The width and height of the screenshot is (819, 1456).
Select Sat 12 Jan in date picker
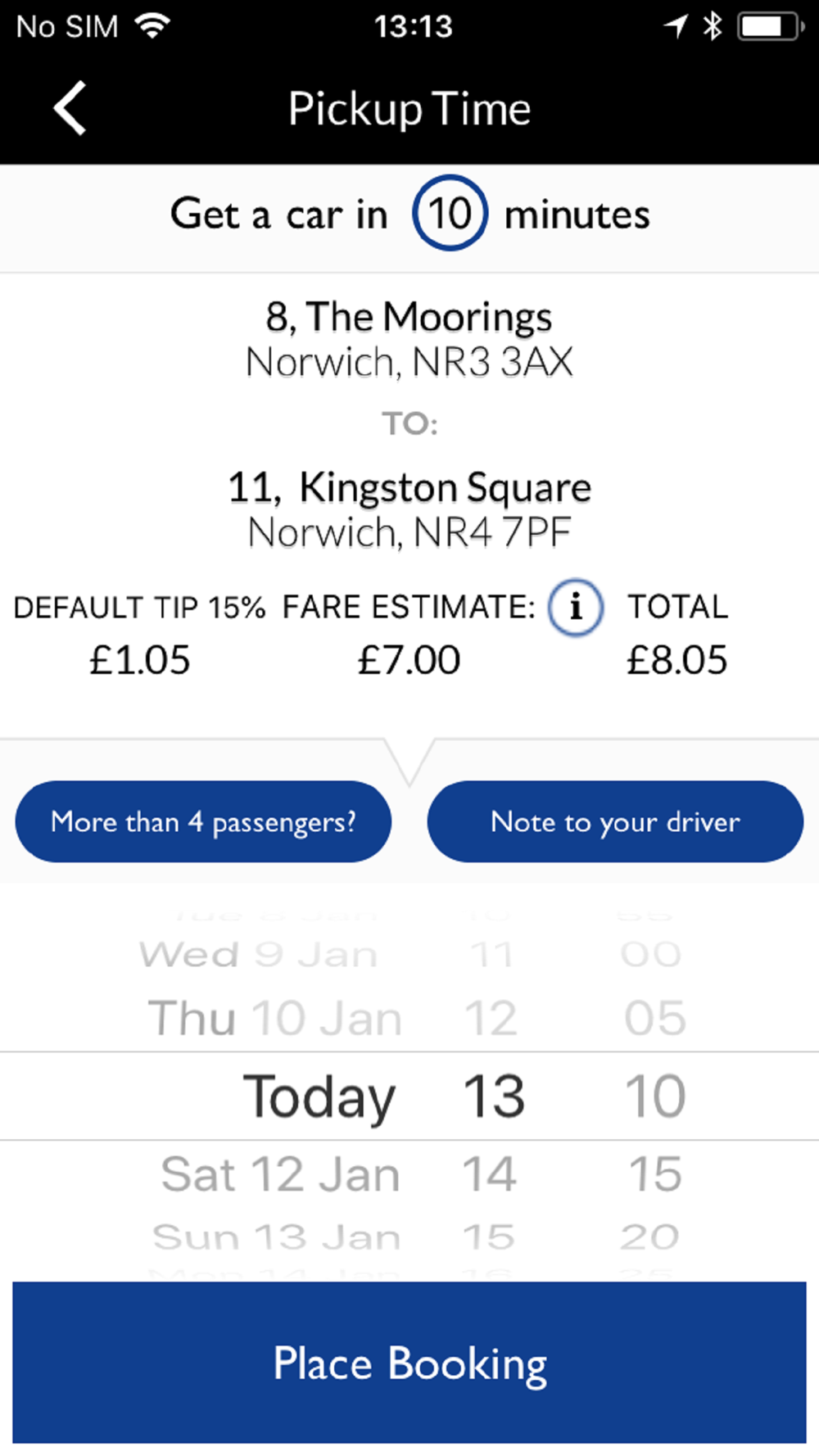(281, 1174)
